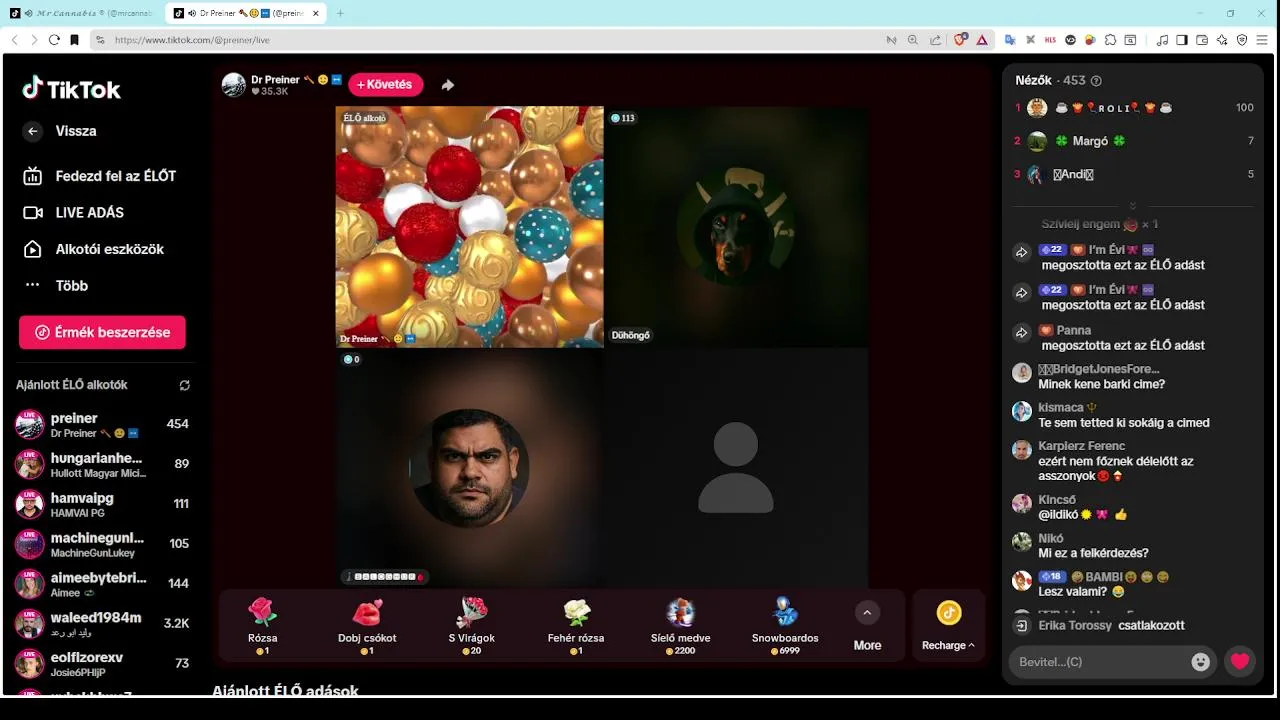The height and width of the screenshot is (720, 1280).
Task: Open preiner live in sidebar
Action: click(102, 424)
